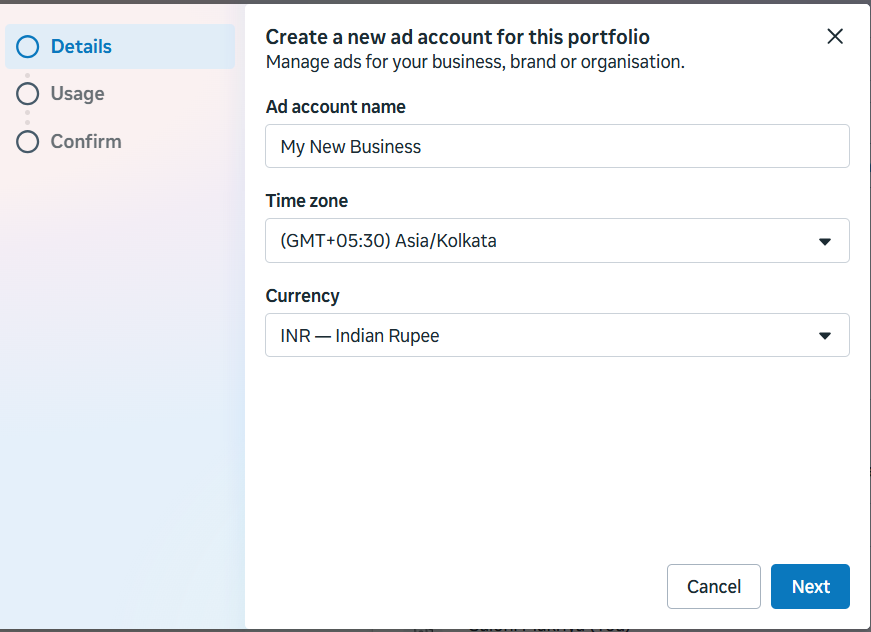Click Next to proceed
871x632 pixels.
(810, 586)
